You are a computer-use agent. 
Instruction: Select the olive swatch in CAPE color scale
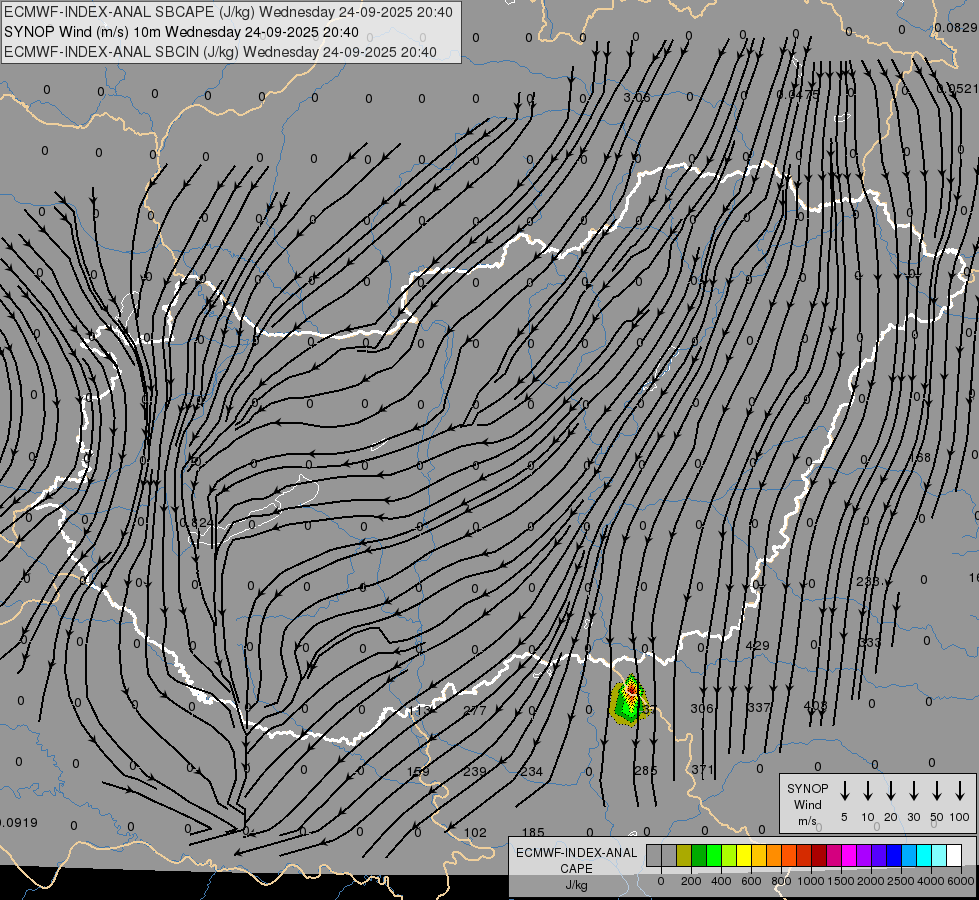click(x=684, y=856)
